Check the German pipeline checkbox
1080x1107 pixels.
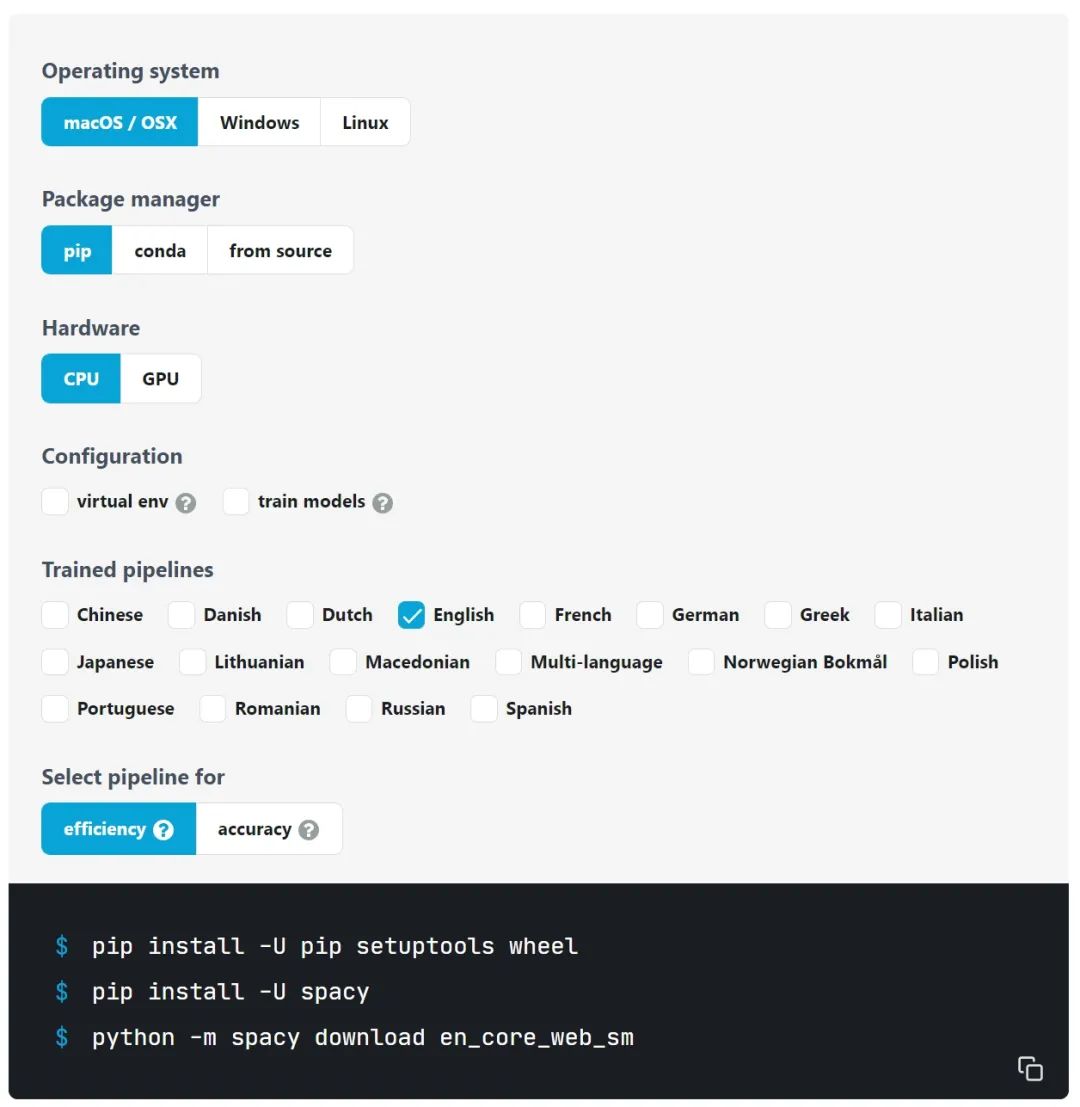pyautogui.click(x=649, y=615)
